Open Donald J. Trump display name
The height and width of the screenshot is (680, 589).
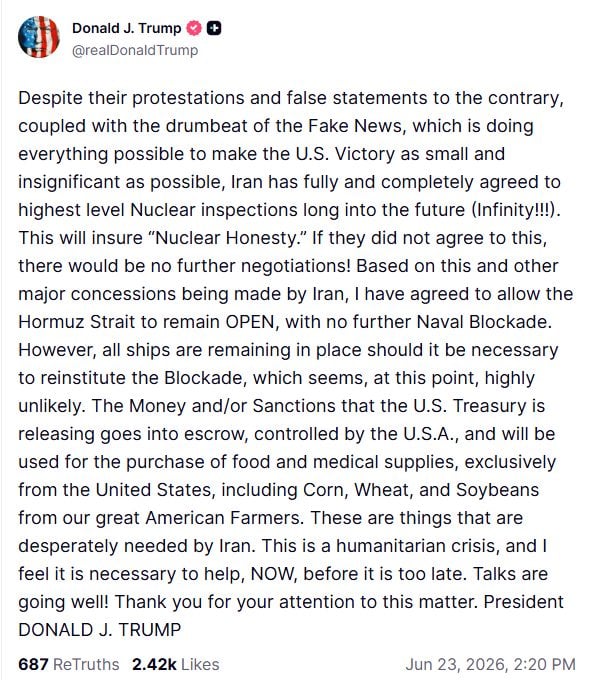[x=127, y=28]
